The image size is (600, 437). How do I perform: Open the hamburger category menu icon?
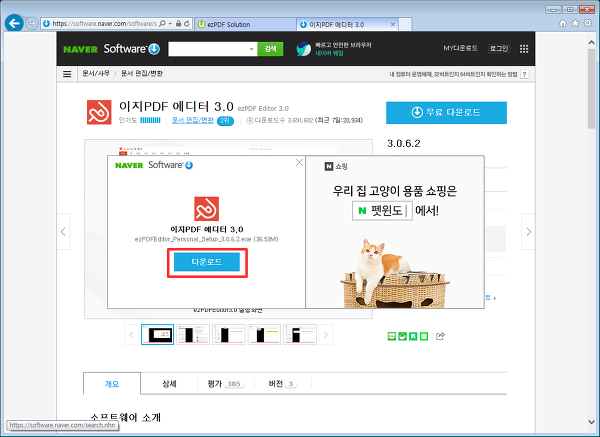point(67,74)
